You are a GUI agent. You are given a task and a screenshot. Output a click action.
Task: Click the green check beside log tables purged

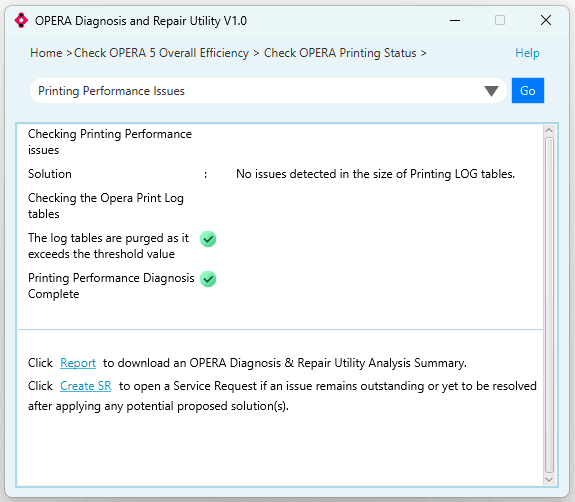tap(208, 239)
